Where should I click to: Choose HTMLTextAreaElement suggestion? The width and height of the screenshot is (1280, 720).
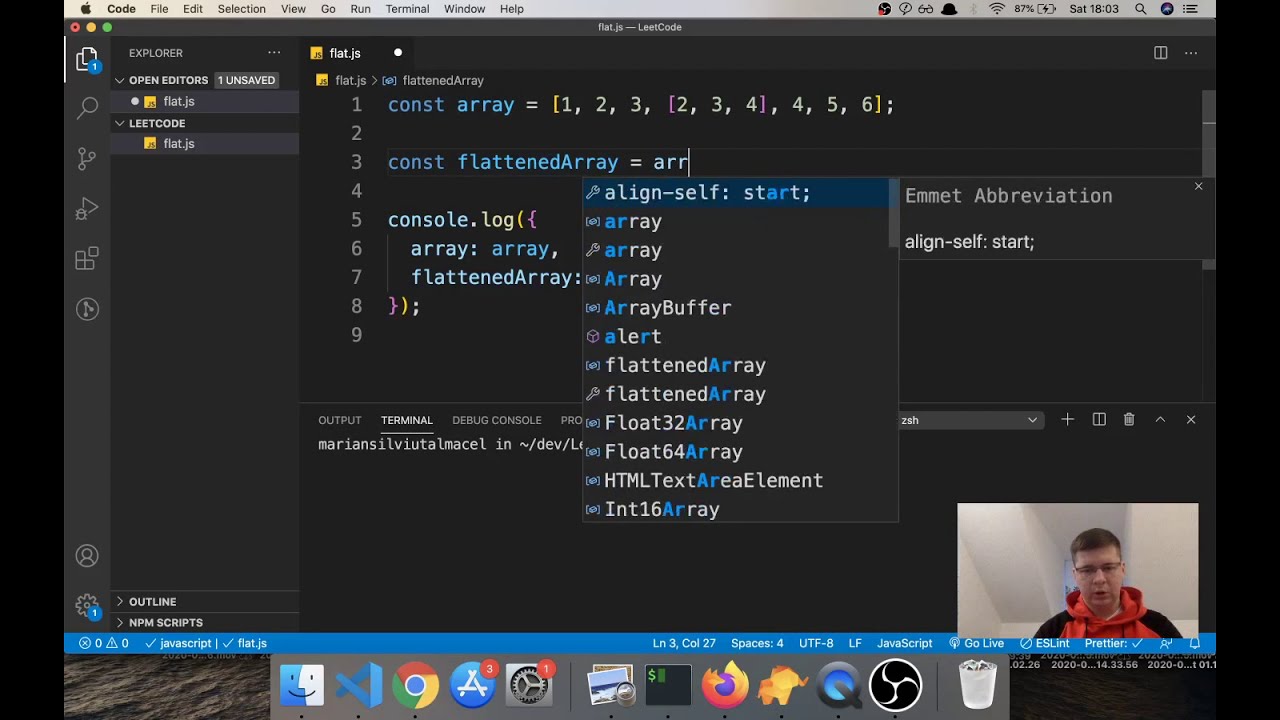pyautogui.click(x=736, y=481)
